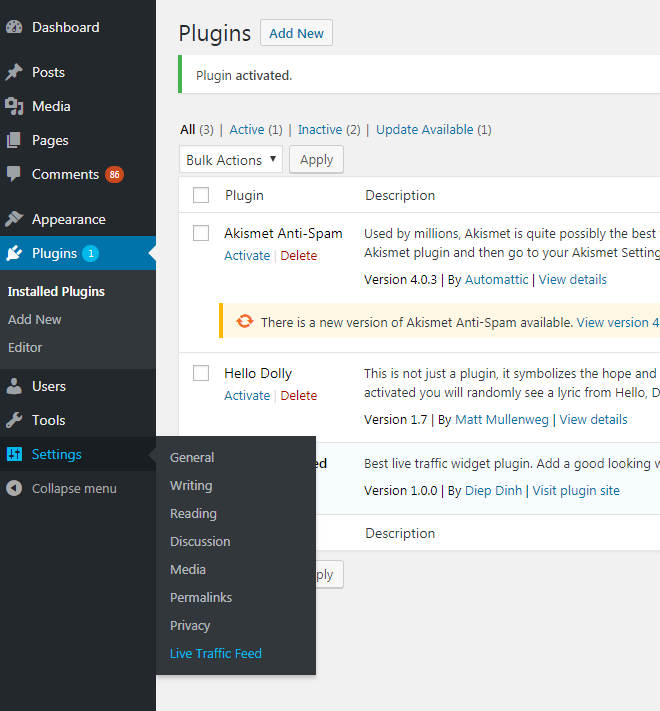Open Automattic author link
The height and width of the screenshot is (711, 660).
pyautogui.click(x=496, y=280)
